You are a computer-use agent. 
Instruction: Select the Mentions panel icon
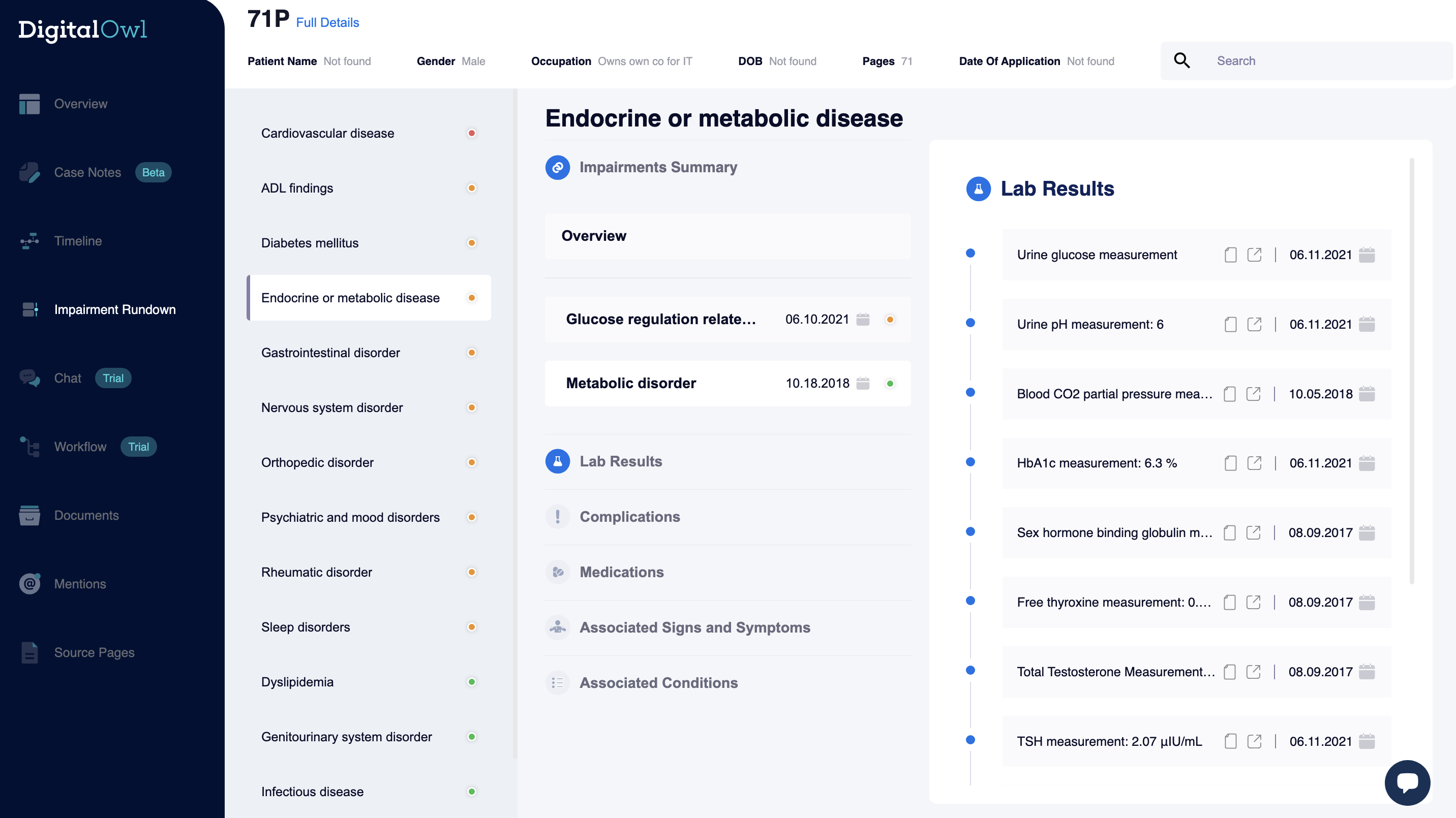coord(30,582)
